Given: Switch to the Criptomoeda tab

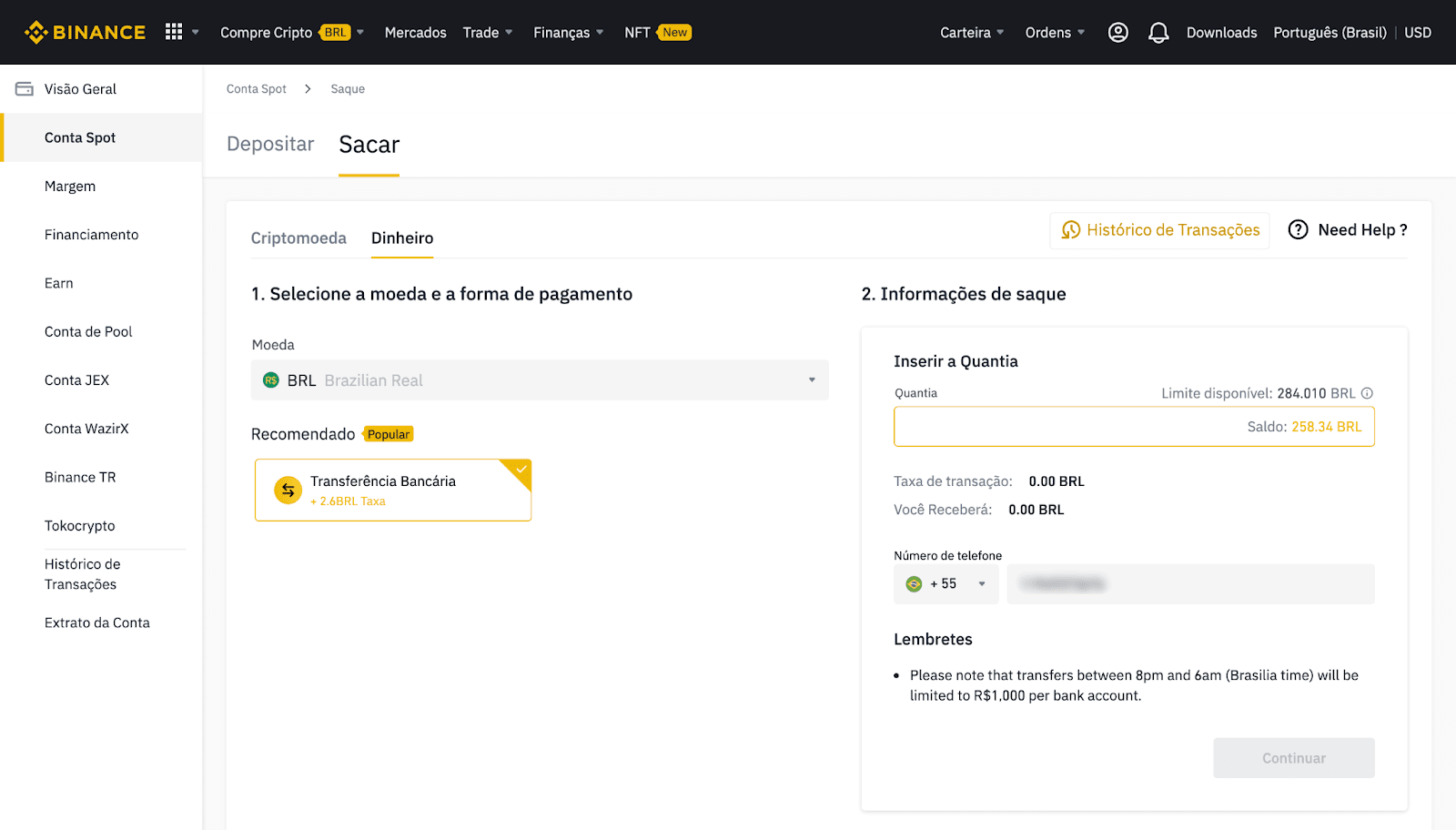Looking at the screenshot, I should [x=298, y=238].
